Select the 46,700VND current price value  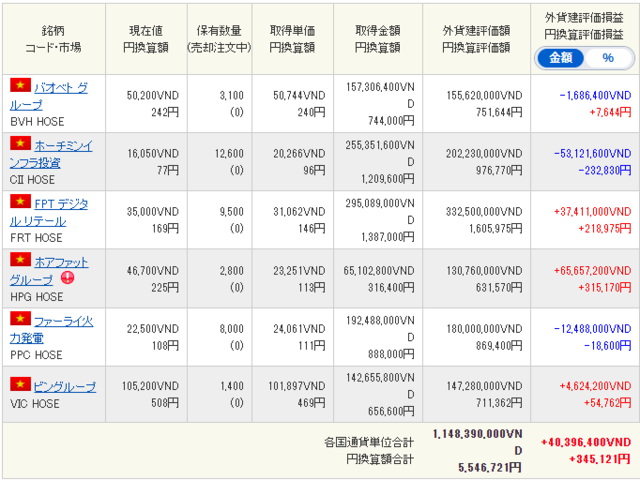pyautogui.click(x=153, y=271)
